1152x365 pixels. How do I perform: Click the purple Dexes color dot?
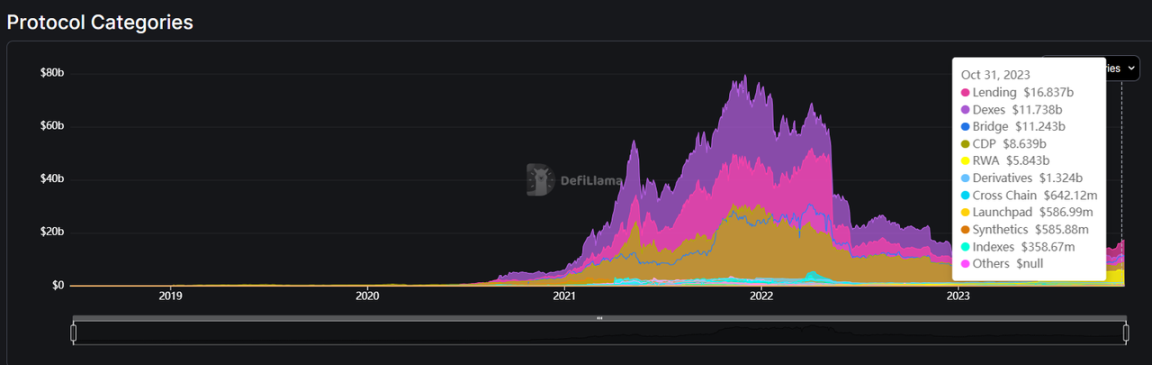click(965, 109)
